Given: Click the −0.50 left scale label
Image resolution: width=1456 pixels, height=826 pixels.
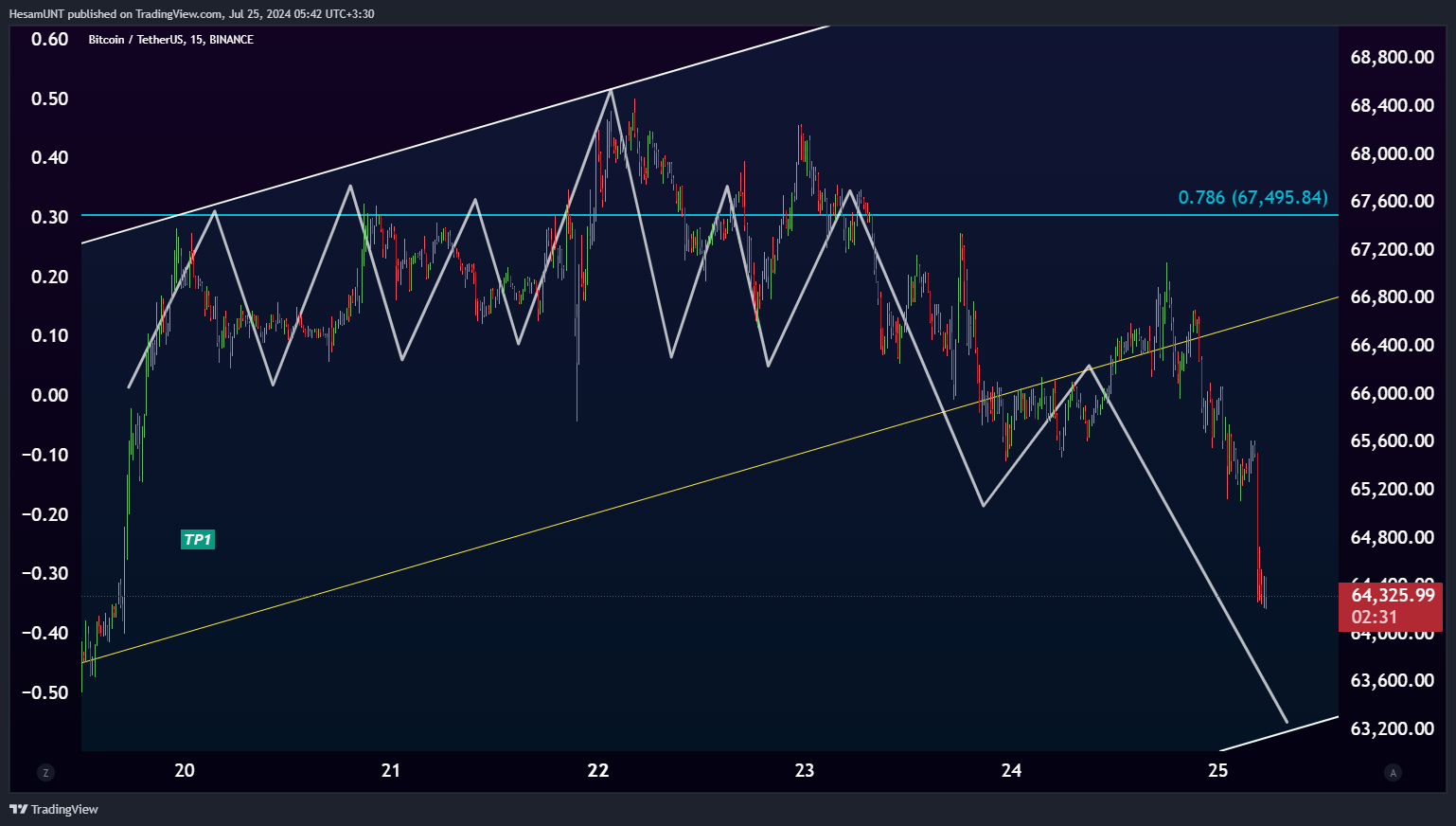Looking at the screenshot, I should (x=45, y=692).
